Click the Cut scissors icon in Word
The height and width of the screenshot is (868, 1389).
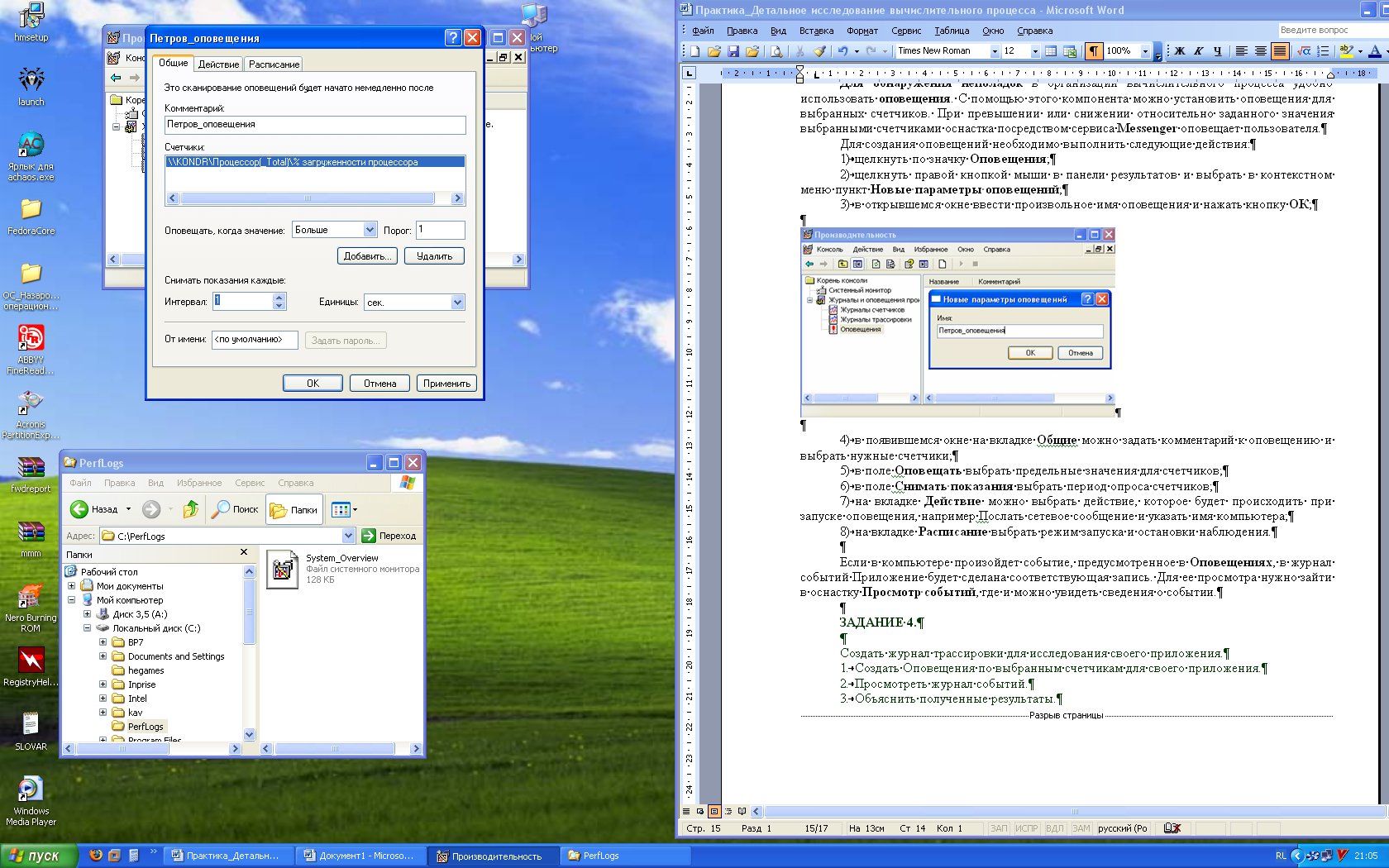(x=800, y=51)
